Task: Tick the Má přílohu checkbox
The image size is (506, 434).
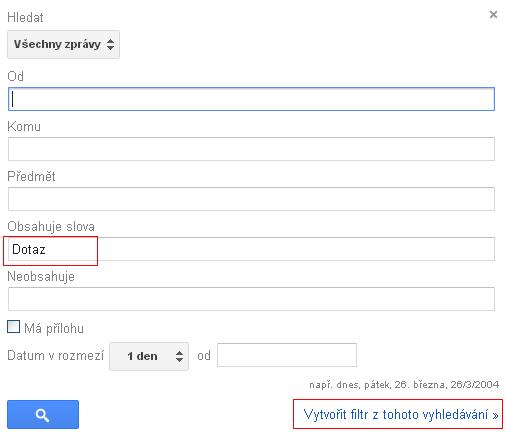Action: point(13,327)
